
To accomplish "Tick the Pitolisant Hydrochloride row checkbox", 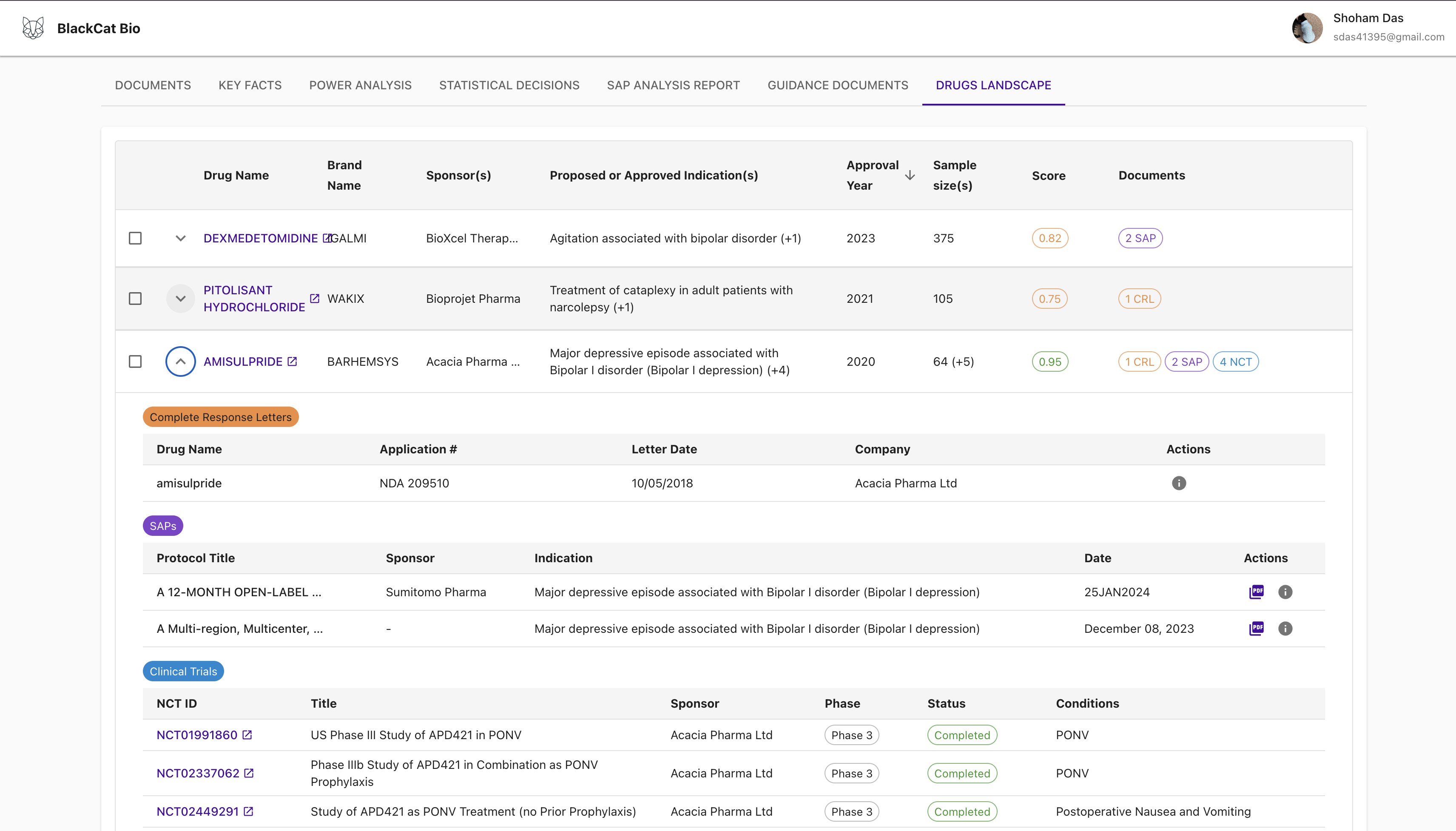I will point(135,299).
